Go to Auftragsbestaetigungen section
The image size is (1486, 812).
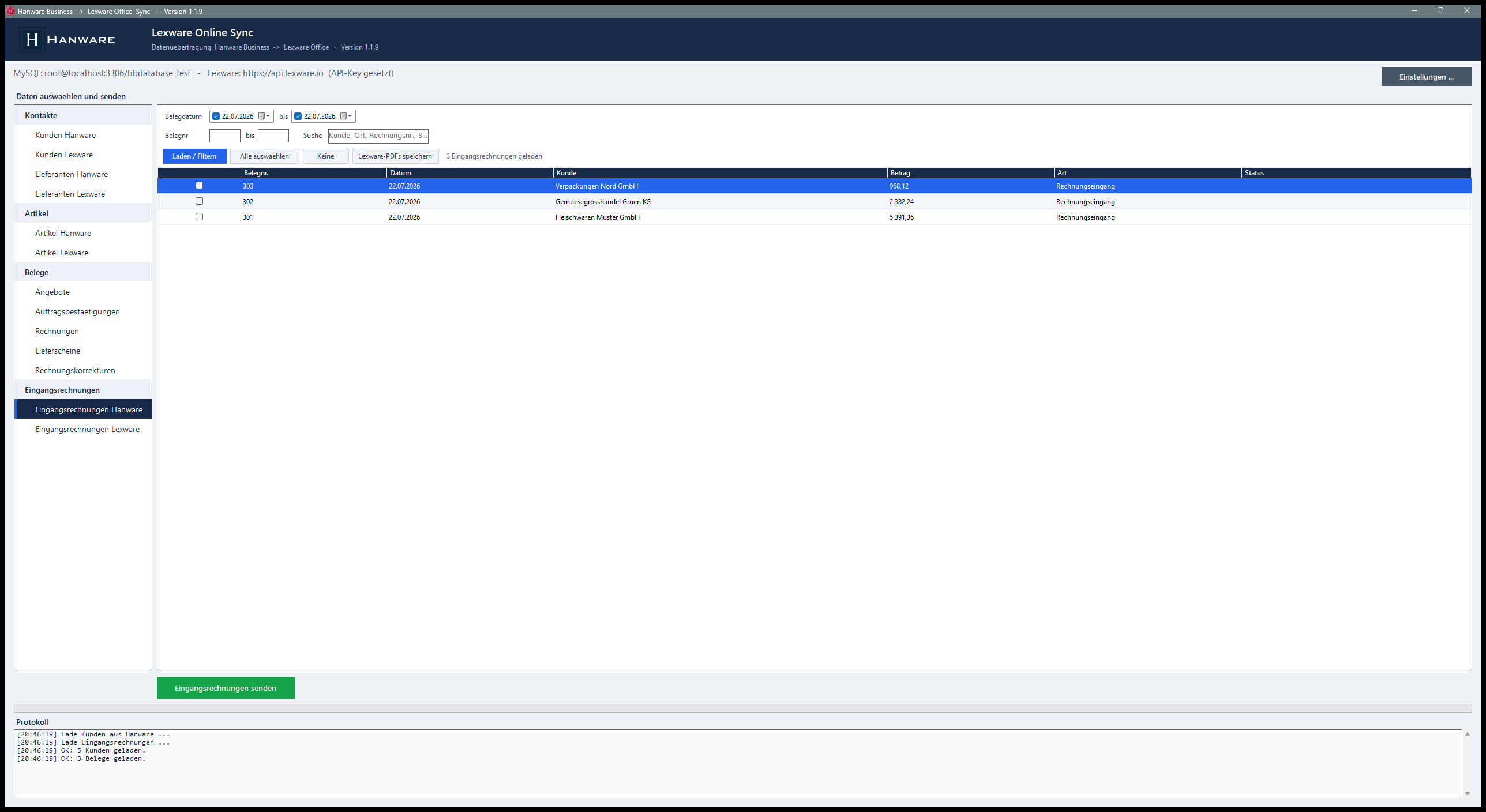coord(83,311)
